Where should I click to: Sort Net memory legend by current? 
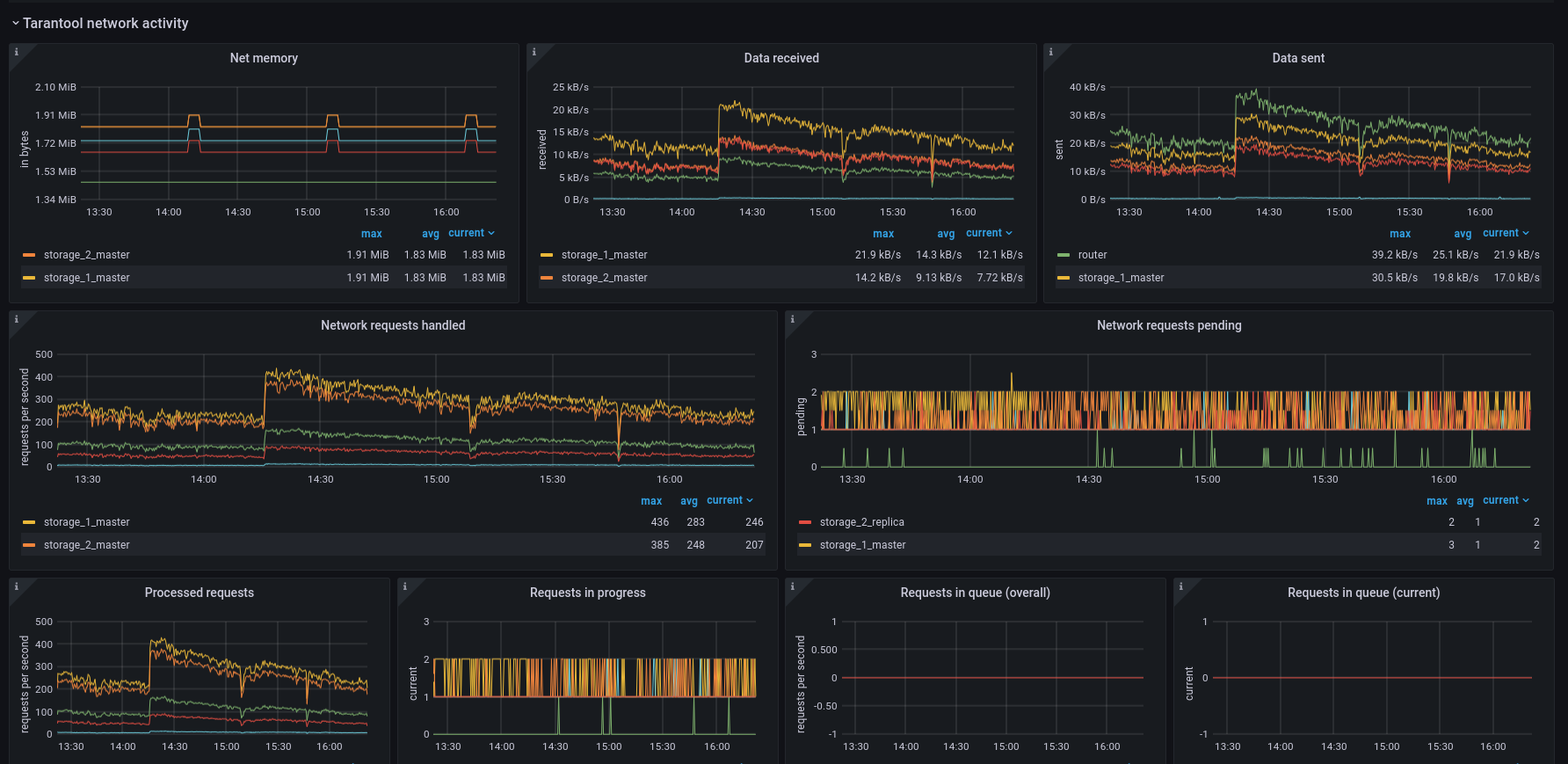click(472, 233)
